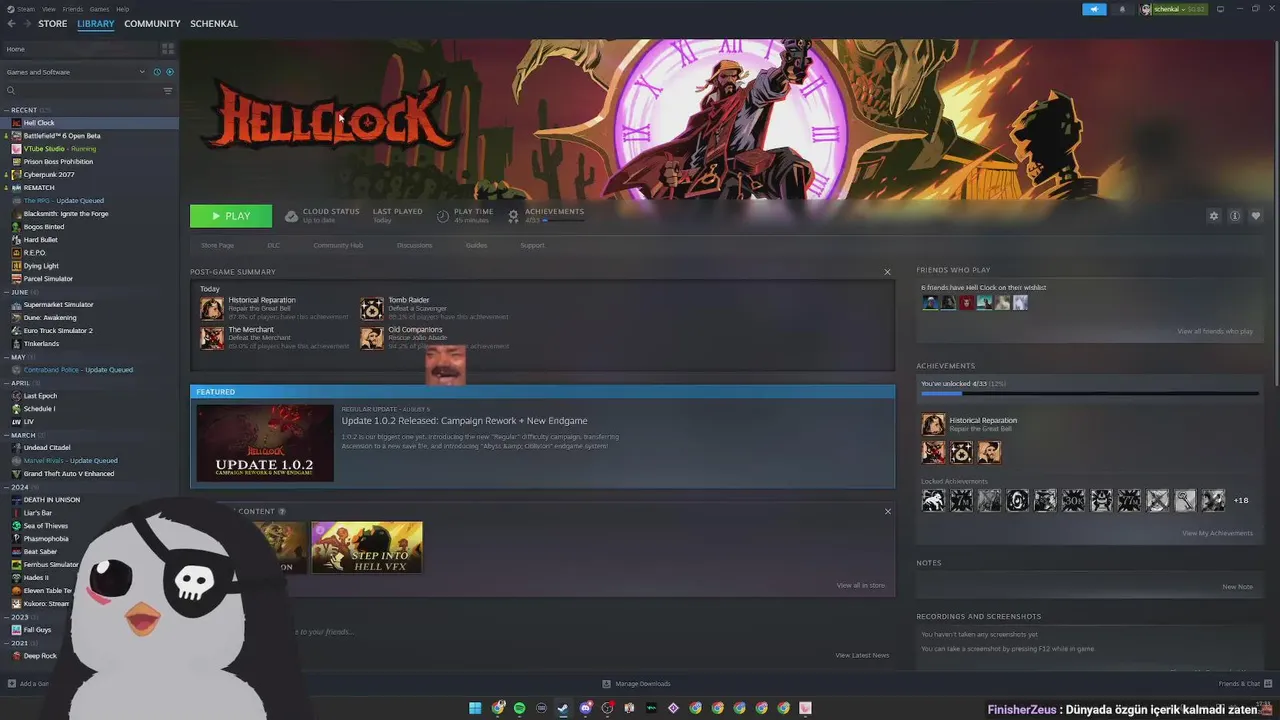Click View all friends who play
Screen dimensions: 1280x720
(x=1215, y=331)
